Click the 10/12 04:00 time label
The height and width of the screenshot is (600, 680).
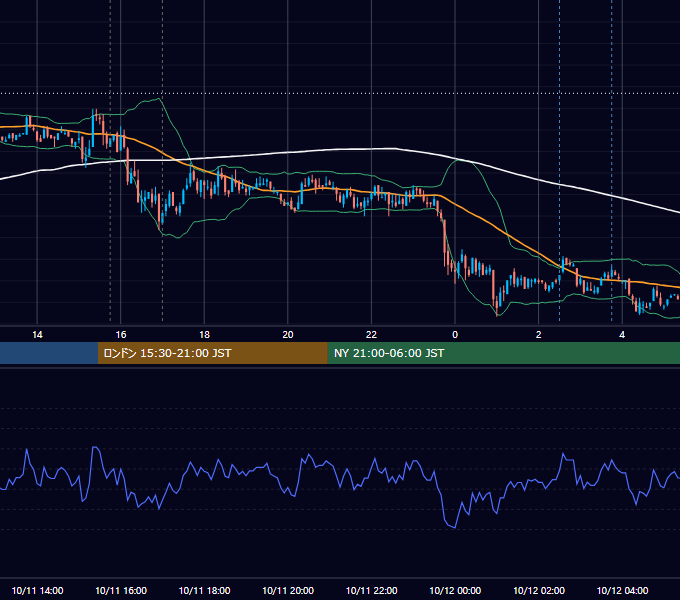point(622,590)
